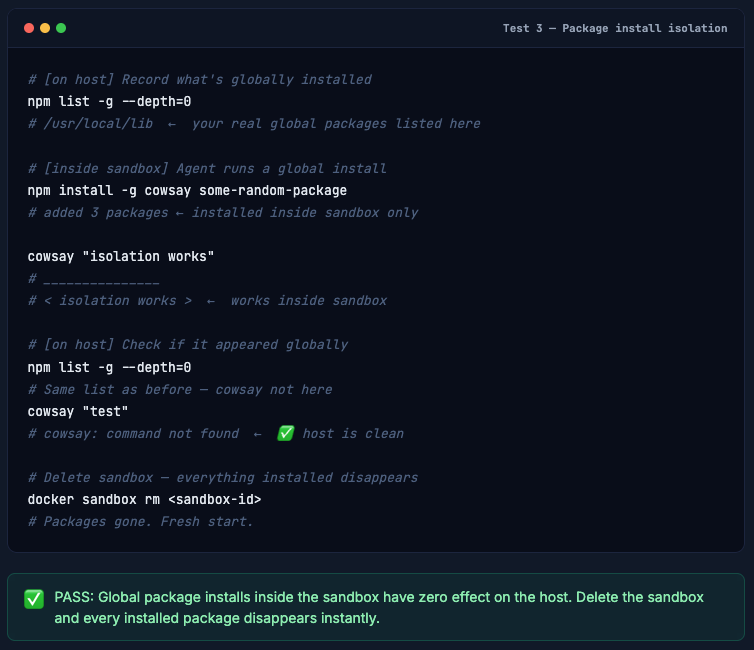Image resolution: width=754 pixels, height=650 pixels.
Task: Click the comment line starting '# /usr/local/lib'
Action: point(254,124)
